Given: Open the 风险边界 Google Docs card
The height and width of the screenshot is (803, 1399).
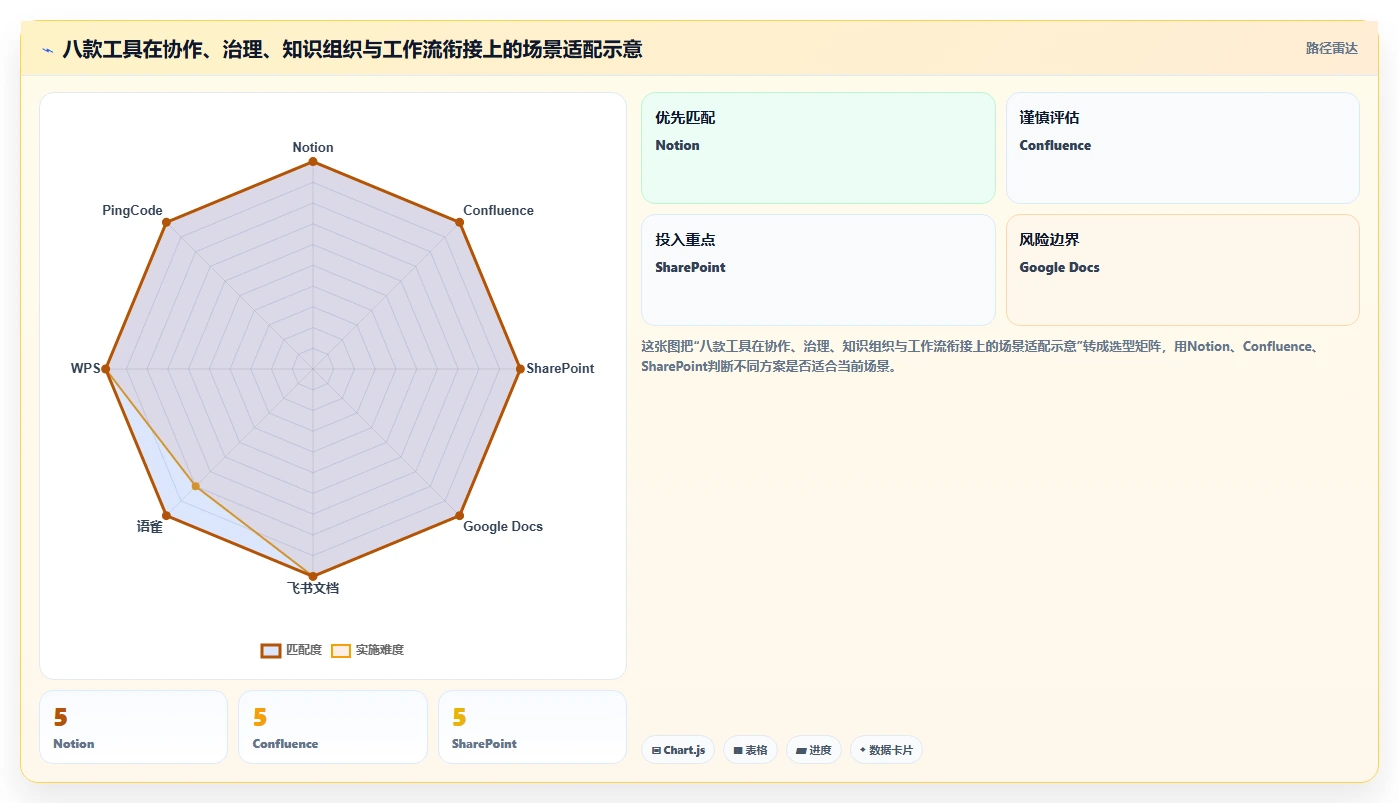Looking at the screenshot, I should (x=1182, y=270).
